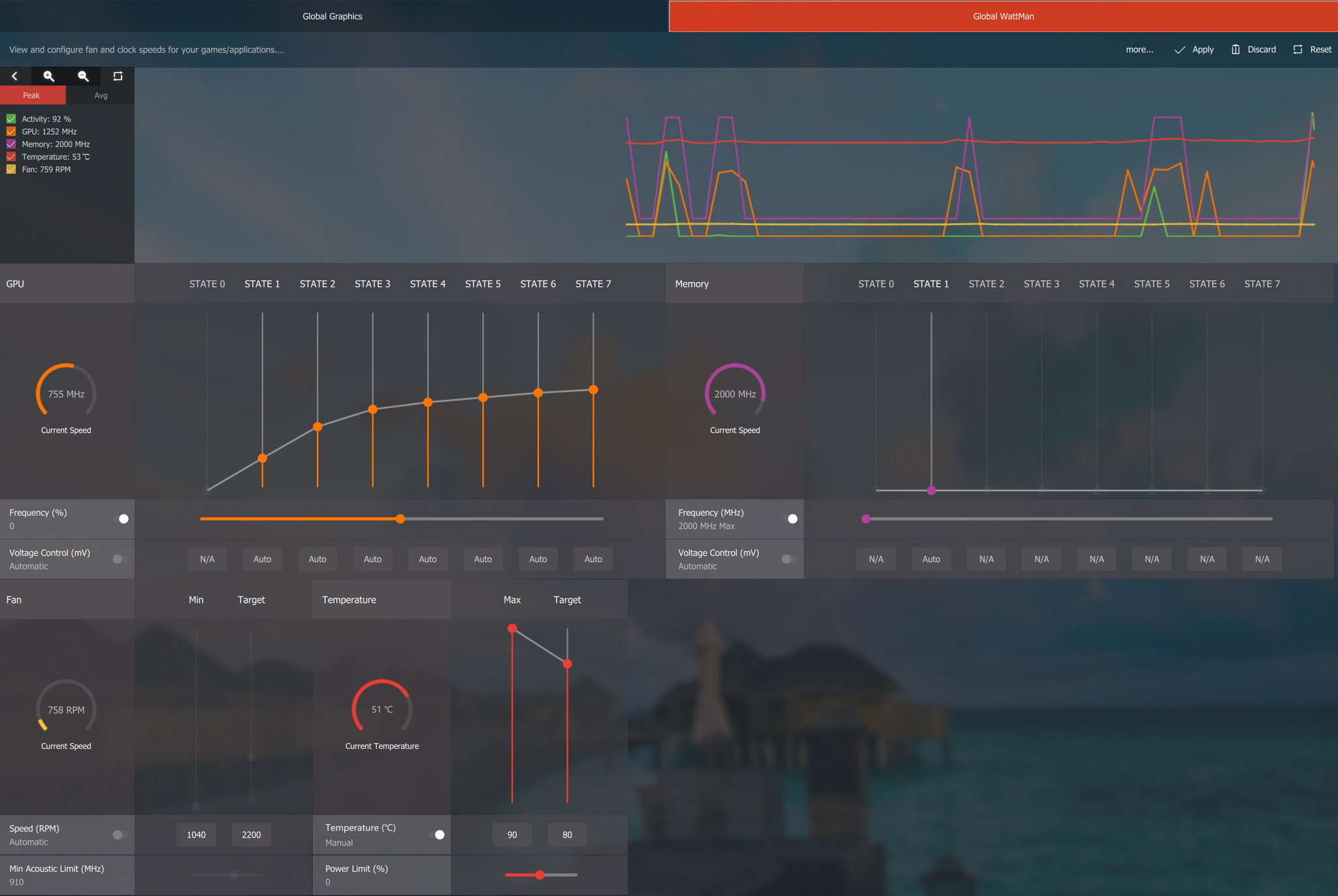Image resolution: width=1338 pixels, height=896 pixels.
Task: Uncheck the Activity graph checkbox
Action: pos(11,119)
